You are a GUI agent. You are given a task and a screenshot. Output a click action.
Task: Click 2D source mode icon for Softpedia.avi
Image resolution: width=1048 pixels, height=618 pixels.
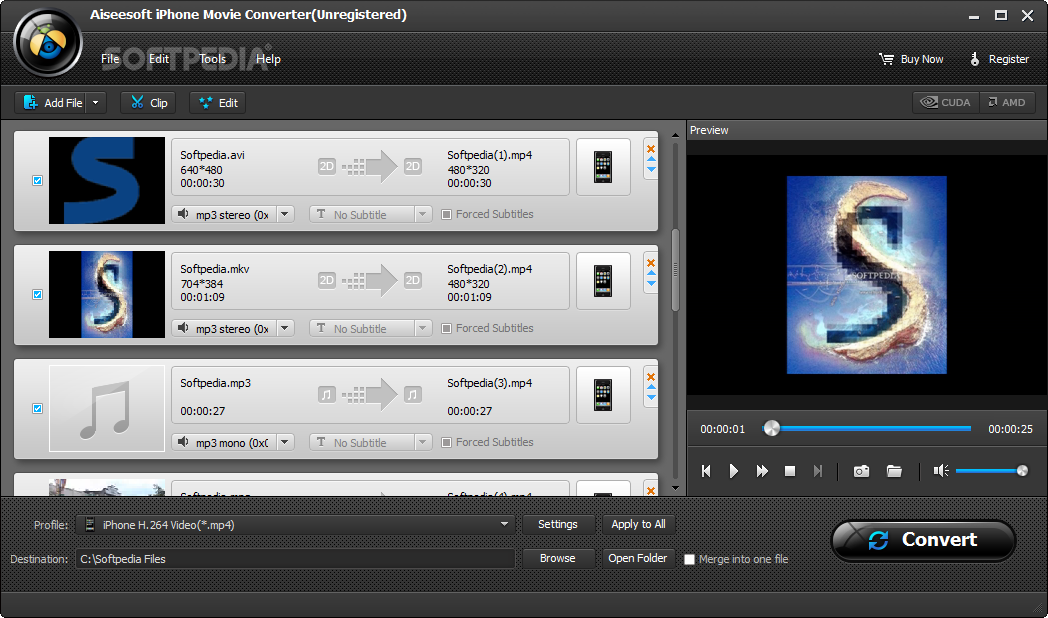327,166
